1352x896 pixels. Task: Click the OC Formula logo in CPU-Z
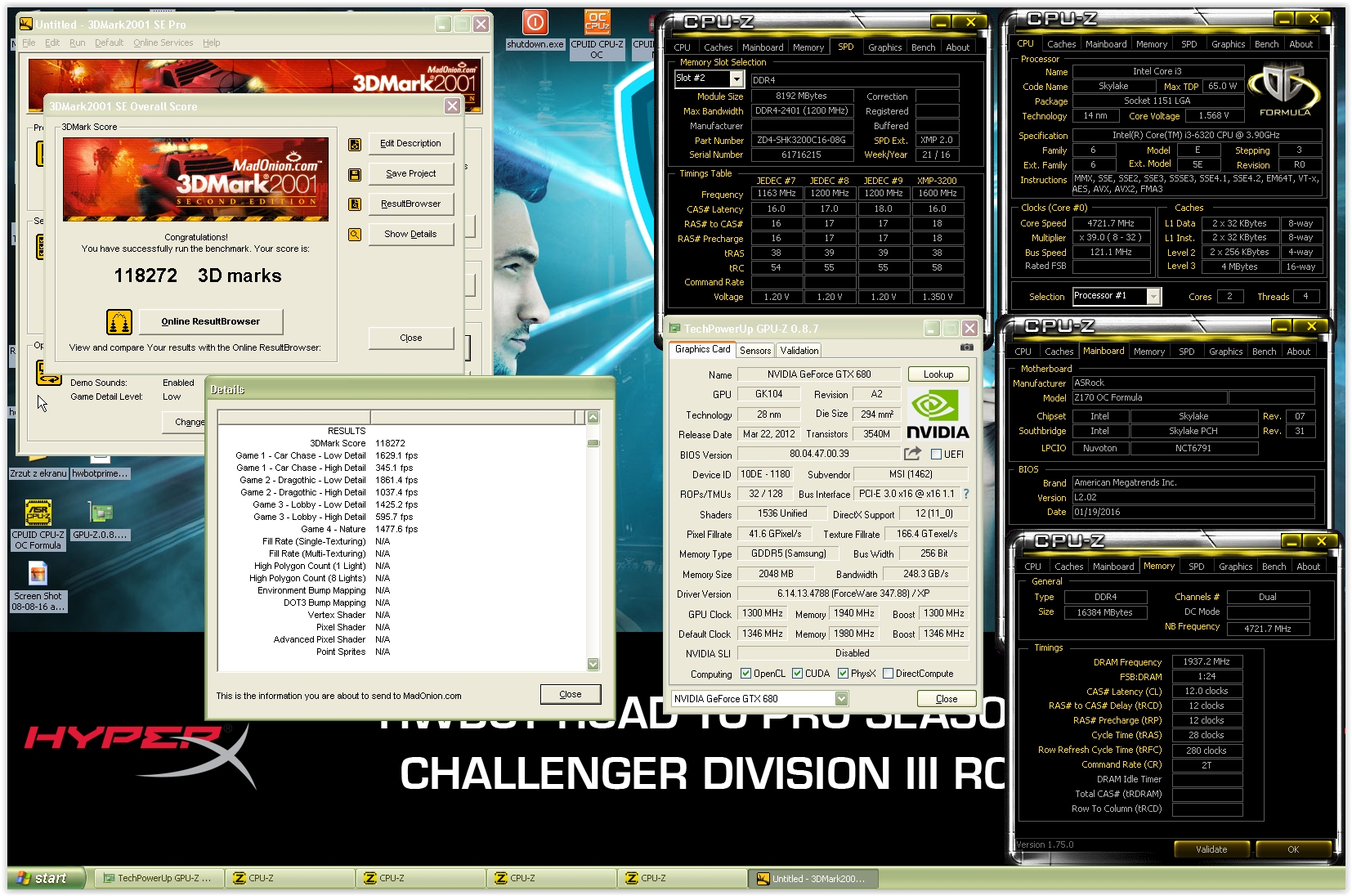point(1285,90)
